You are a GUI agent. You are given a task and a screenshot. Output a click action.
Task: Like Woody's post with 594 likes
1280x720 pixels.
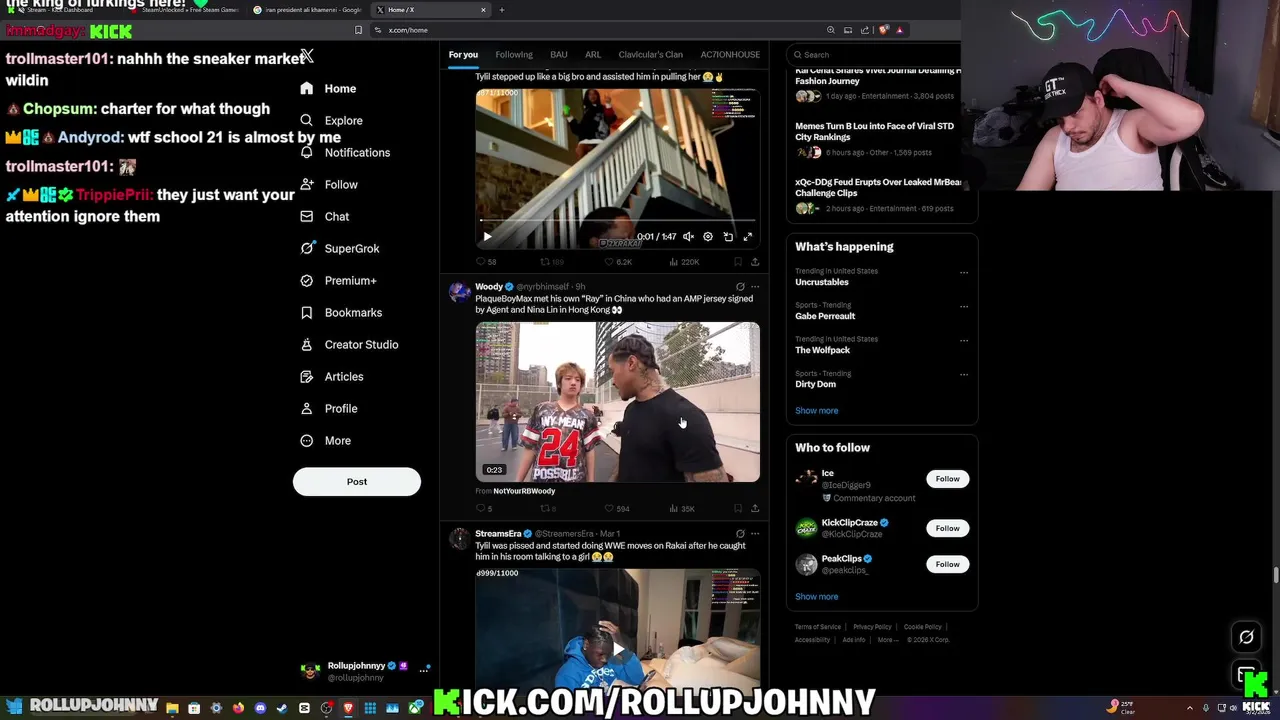619,509
